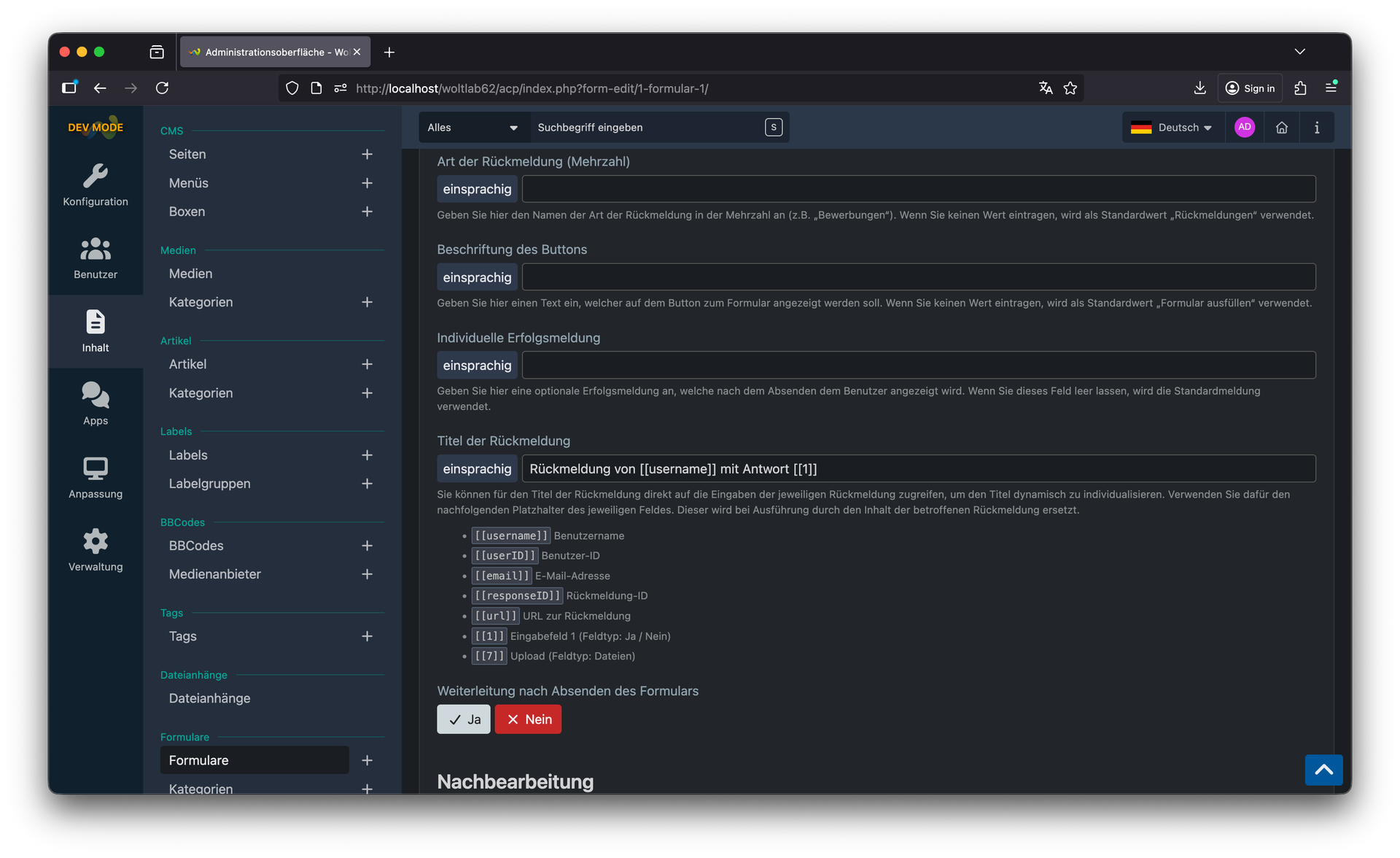Viewport: 1400px width, 858px height.
Task: Open the Verwaltung gear section
Action: [96, 550]
